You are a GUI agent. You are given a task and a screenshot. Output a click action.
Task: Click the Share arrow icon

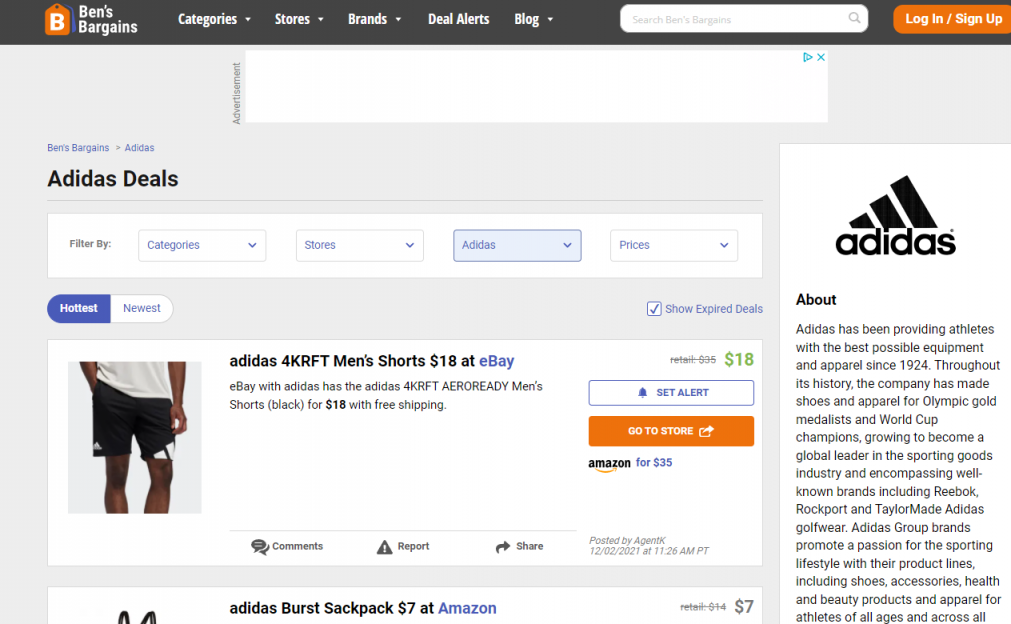coord(503,547)
